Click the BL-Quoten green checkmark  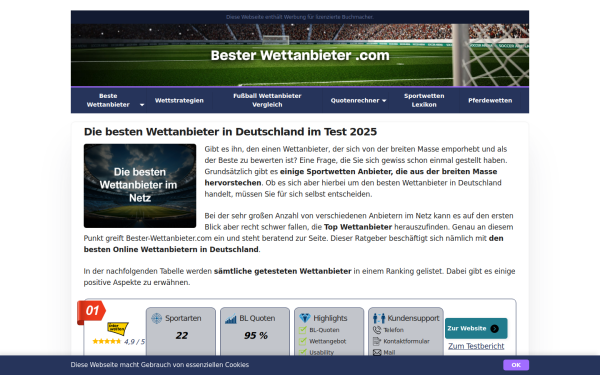coord(303,330)
